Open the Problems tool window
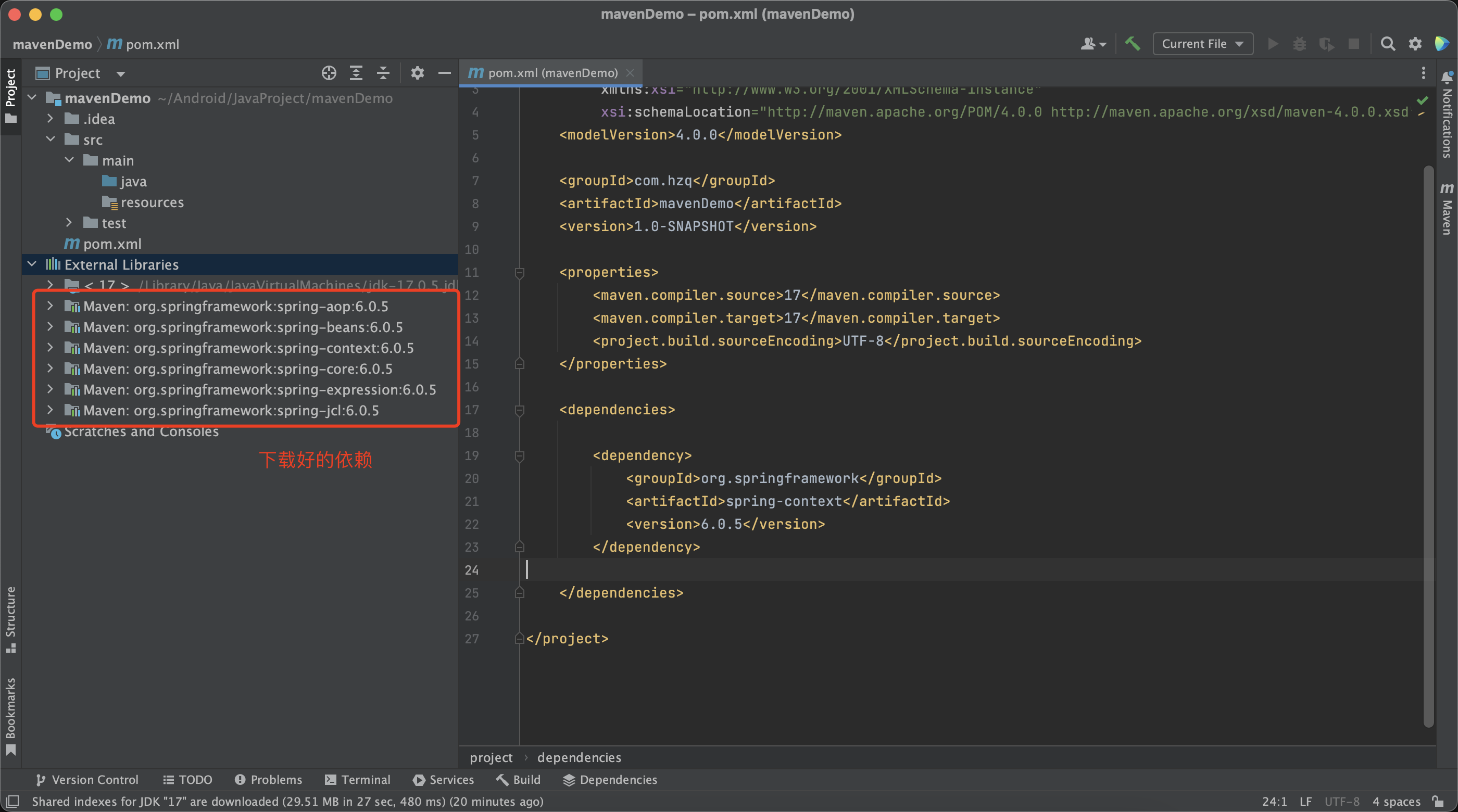The width and height of the screenshot is (1458, 812). (268, 780)
